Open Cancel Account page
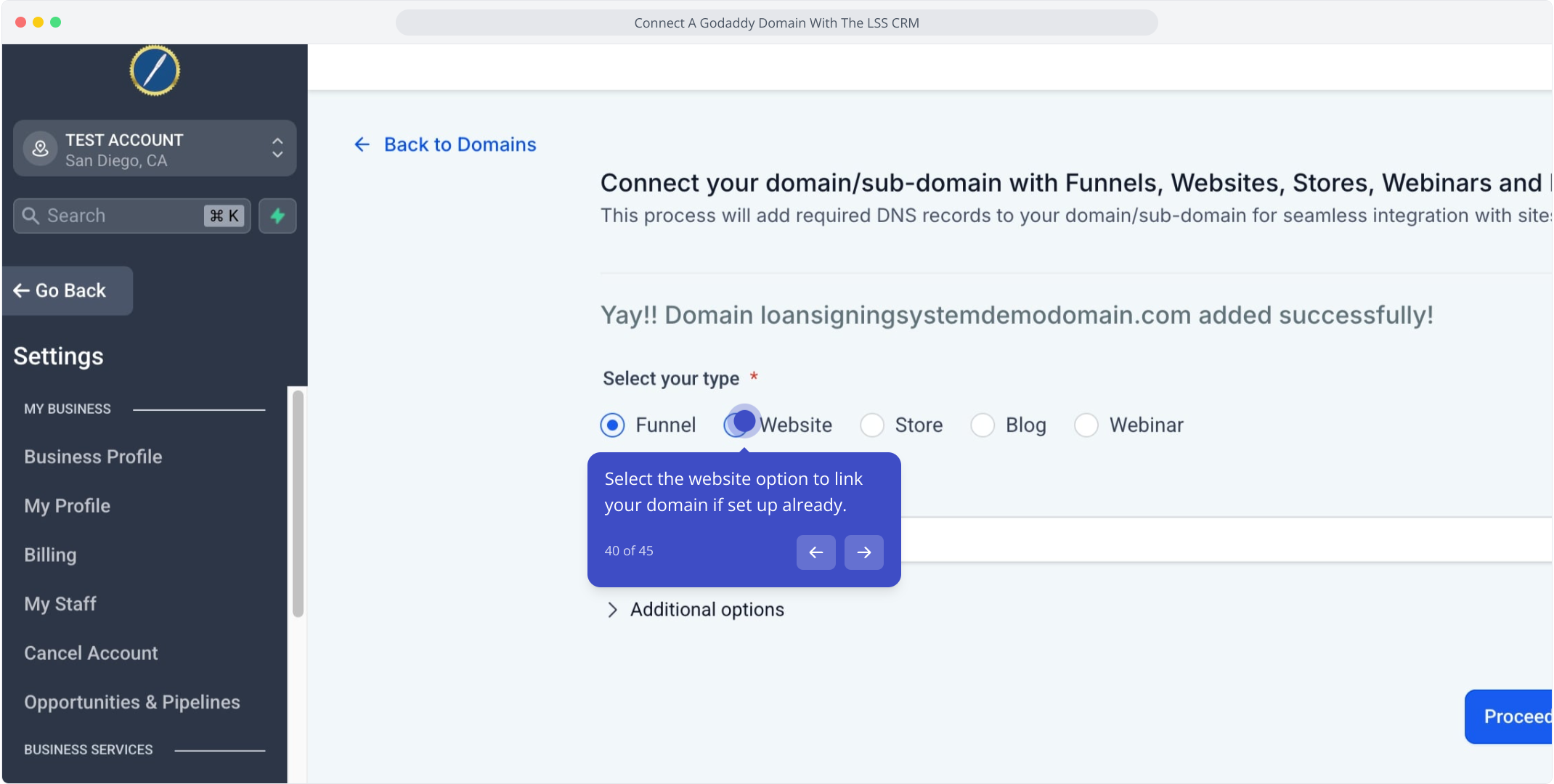 (x=91, y=653)
